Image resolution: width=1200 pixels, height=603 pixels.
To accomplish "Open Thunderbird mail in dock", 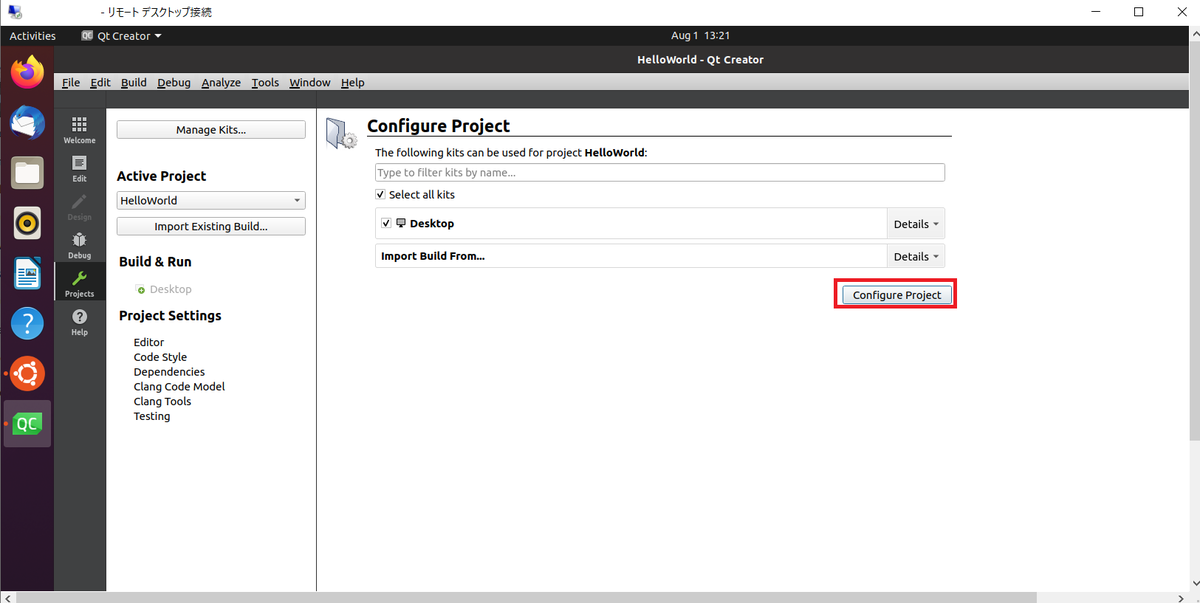I will (28, 122).
